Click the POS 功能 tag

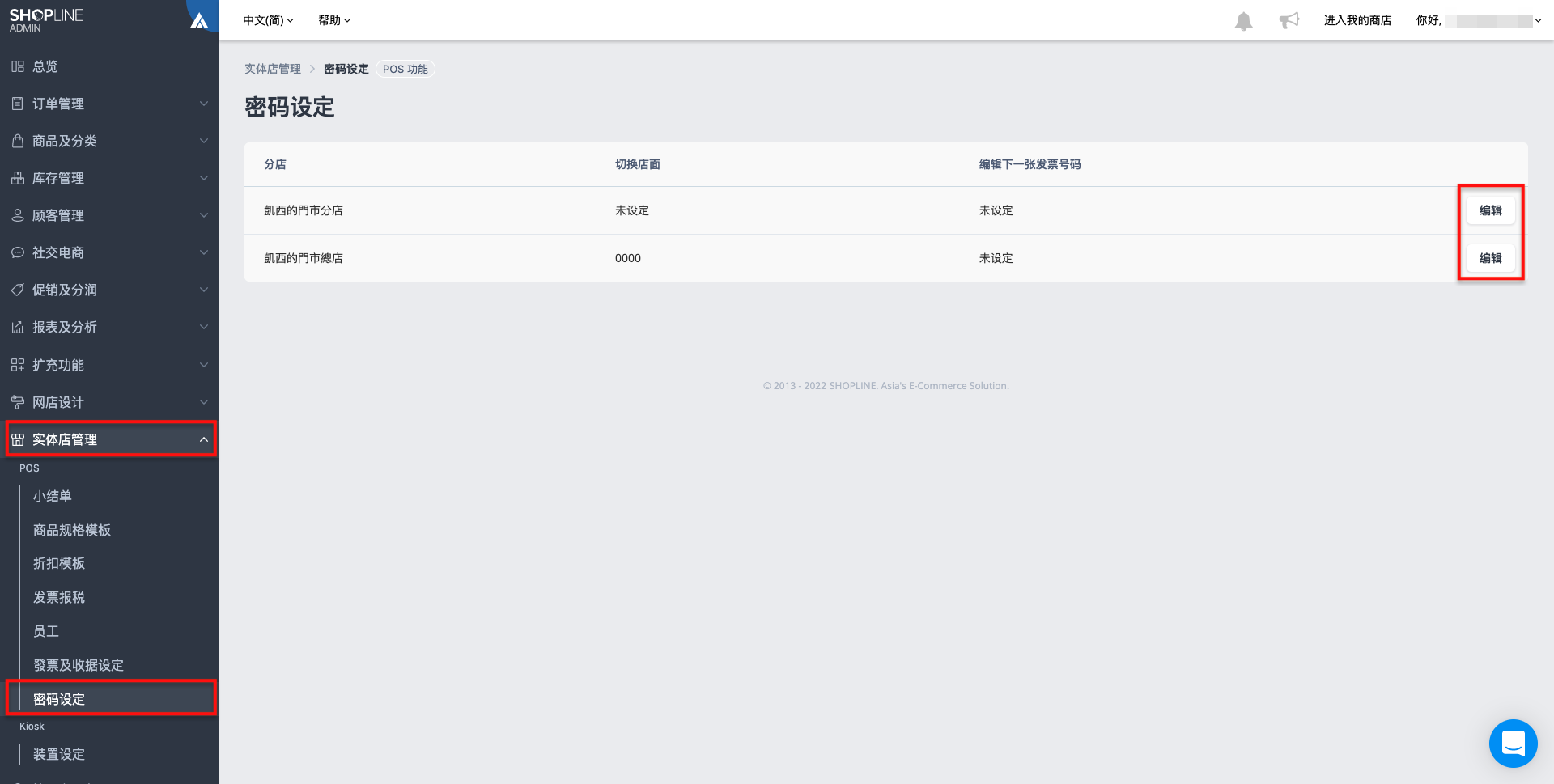click(405, 69)
